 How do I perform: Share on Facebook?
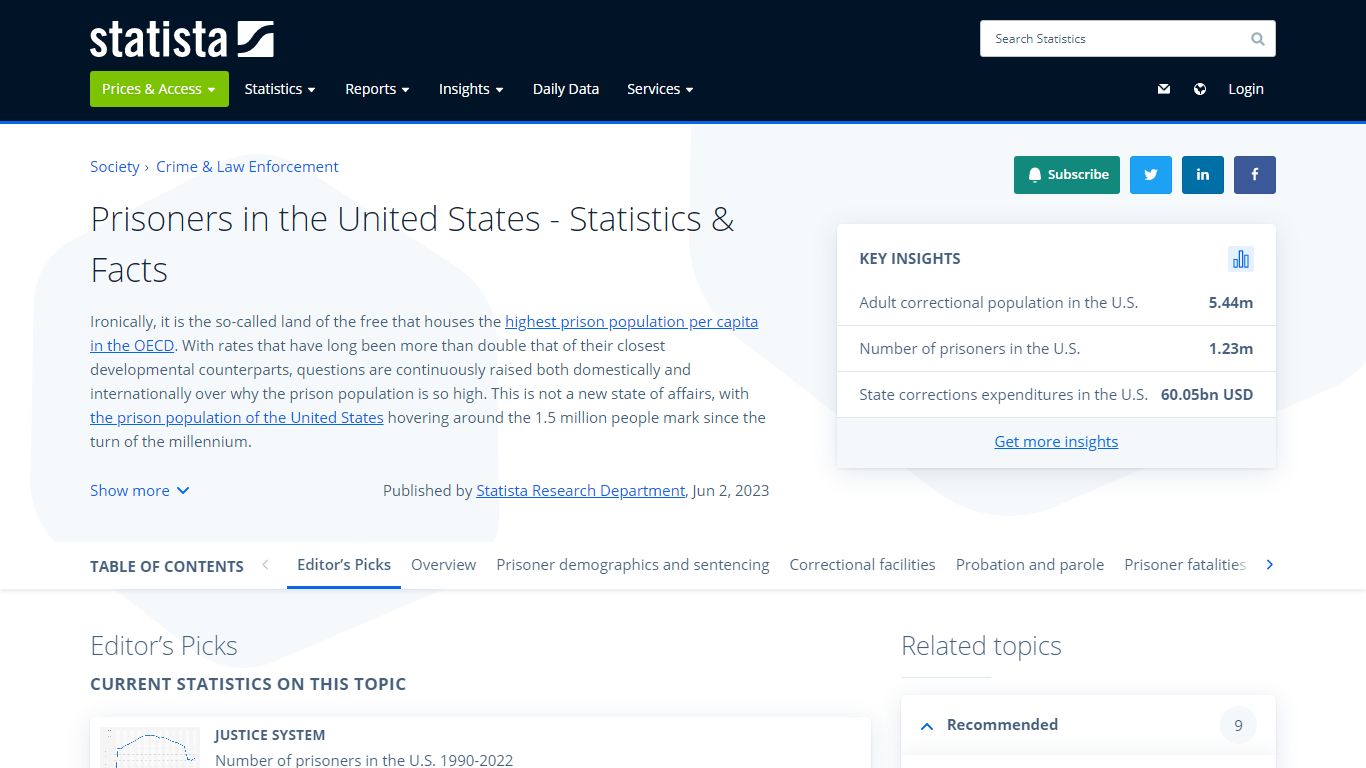[x=1255, y=175]
